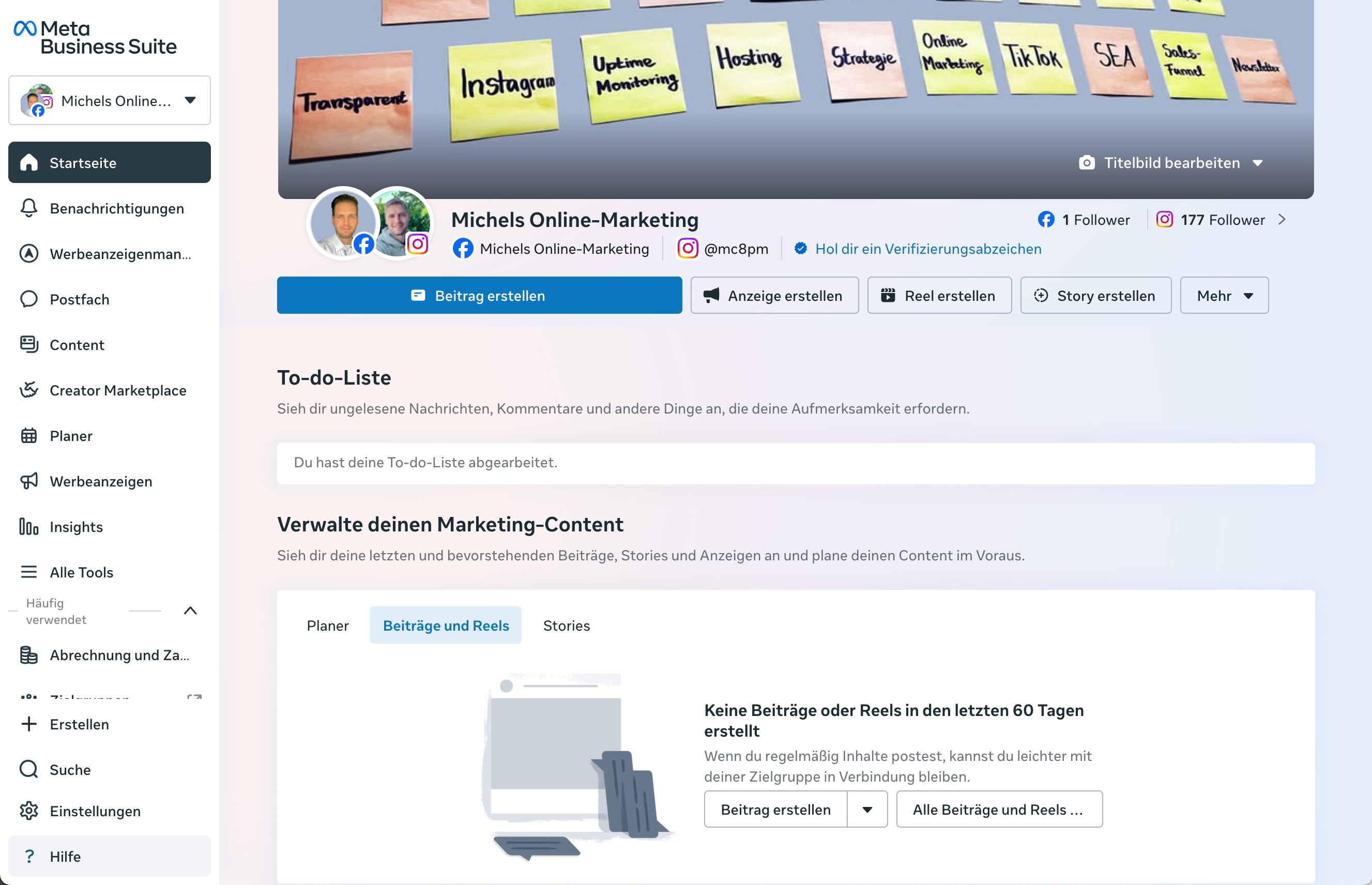Open Einstellungen gear icon
1372x885 pixels.
(29, 811)
